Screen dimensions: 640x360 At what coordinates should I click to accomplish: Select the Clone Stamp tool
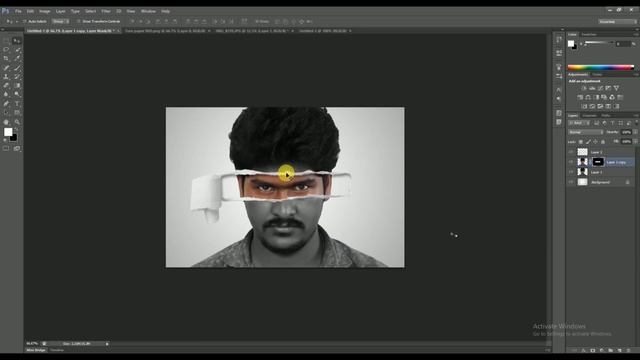pos(6,77)
